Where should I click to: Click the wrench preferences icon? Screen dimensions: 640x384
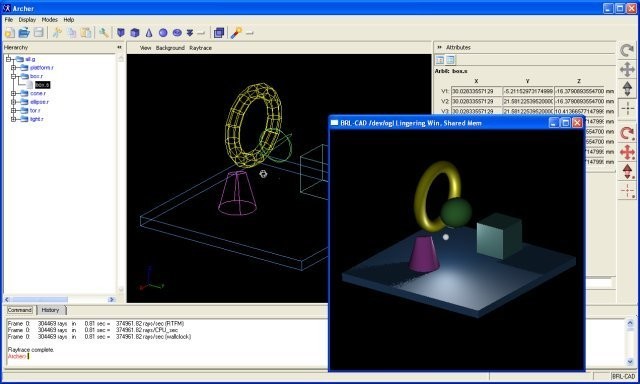click(104, 33)
